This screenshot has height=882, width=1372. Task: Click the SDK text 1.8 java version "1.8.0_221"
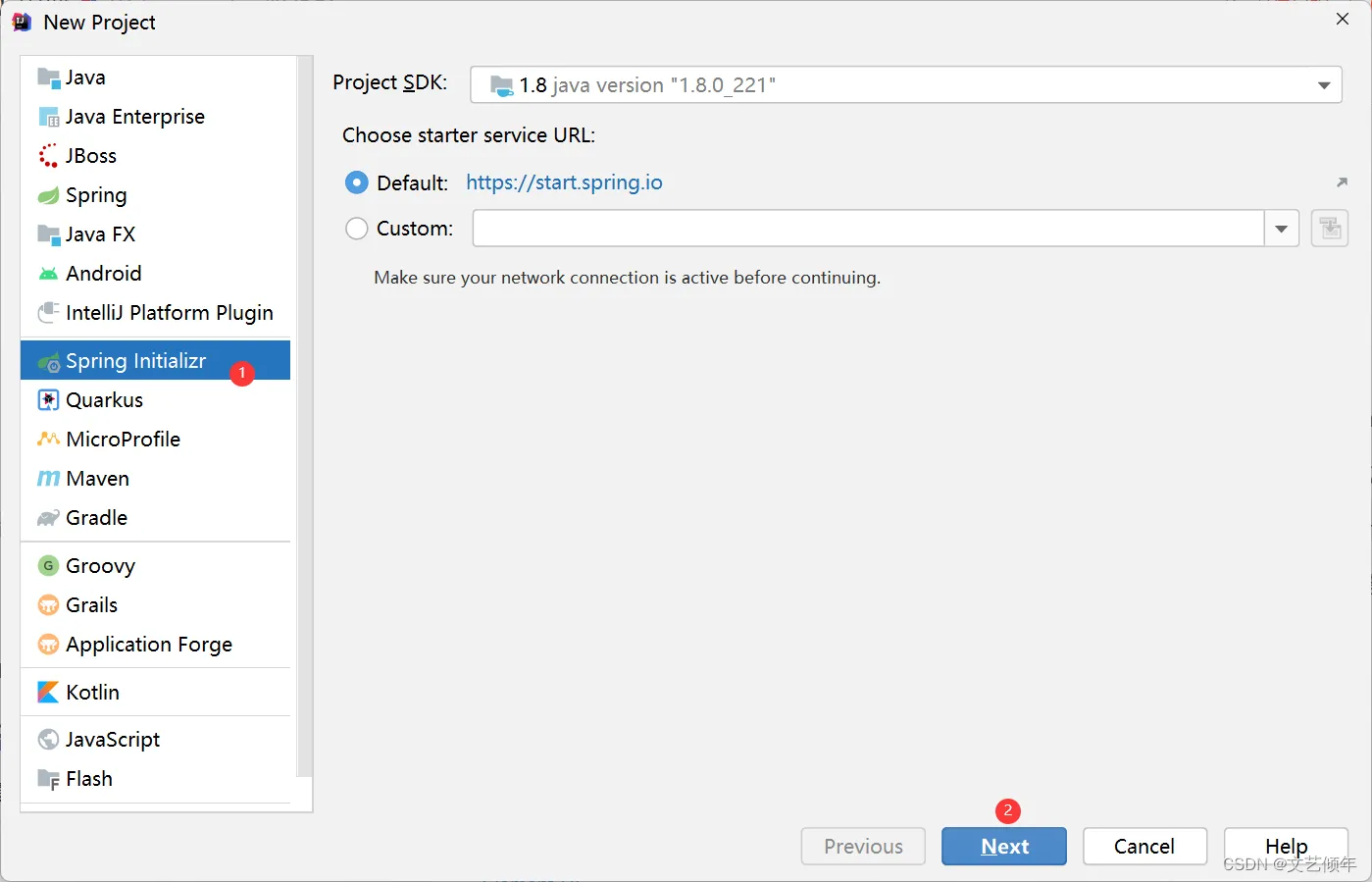(x=647, y=85)
